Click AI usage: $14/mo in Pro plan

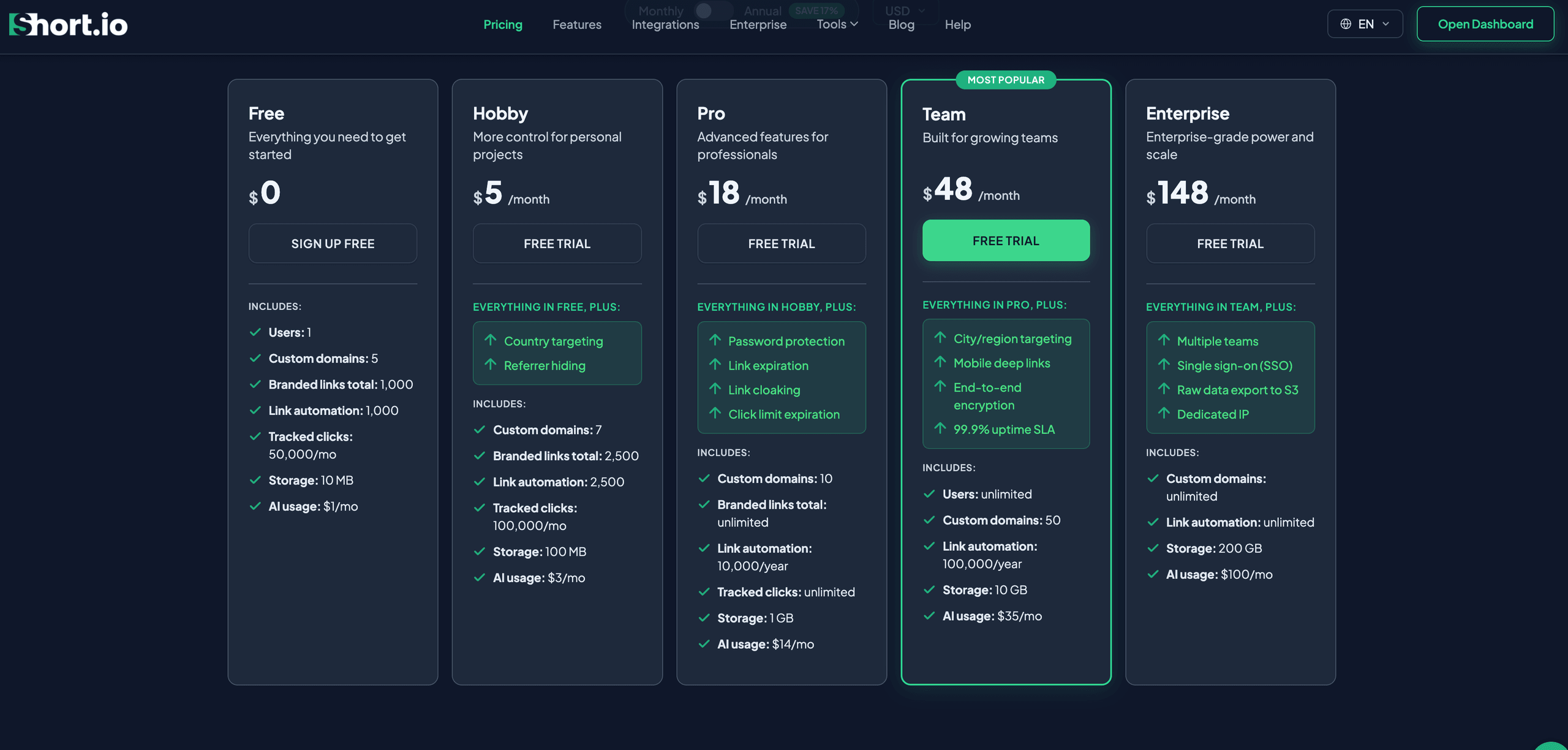click(x=766, y=644)
